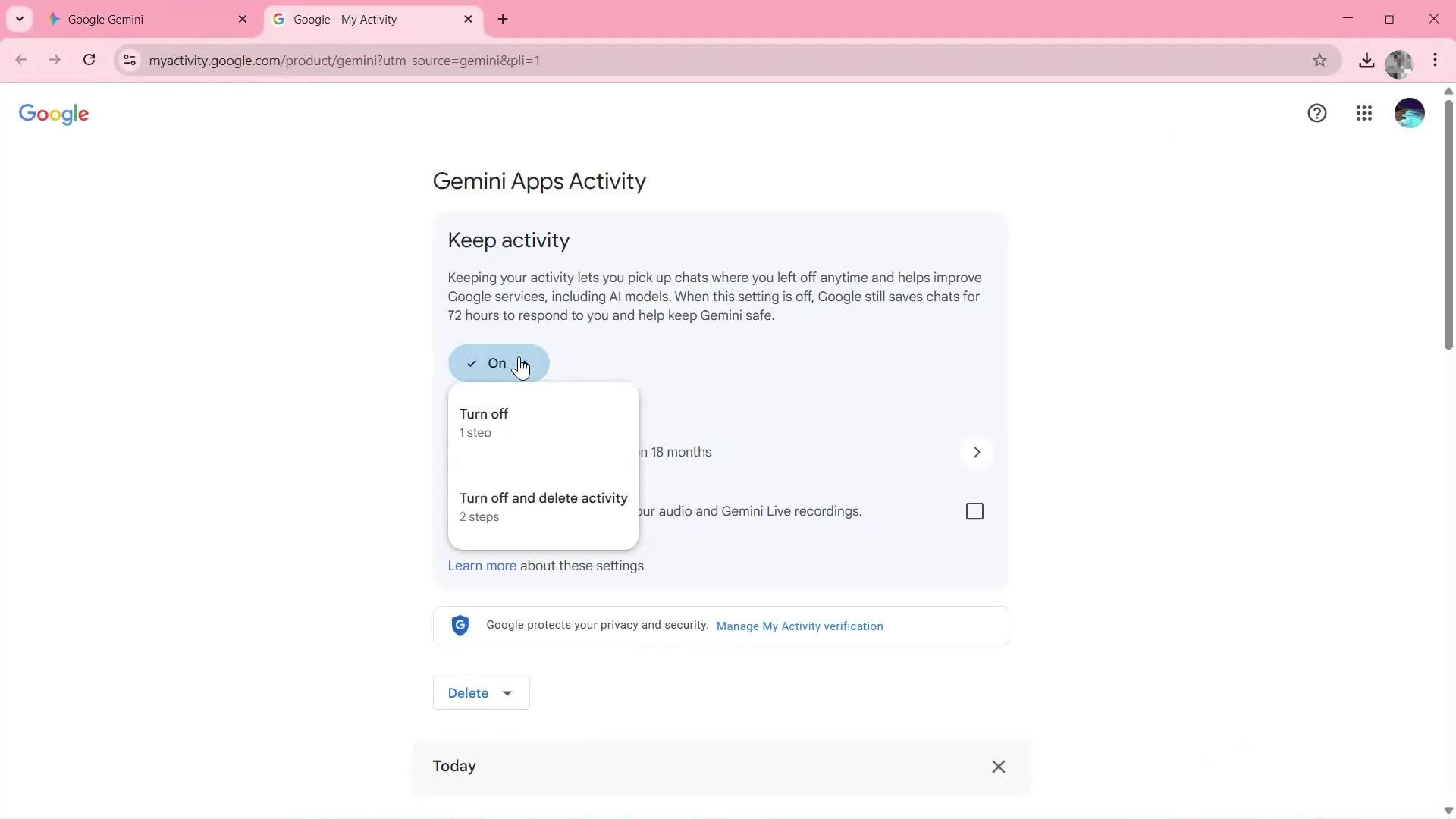Screen dimensions: 1456x819
Task: Open site settings via the tune icon
Action: coord(130,61)
